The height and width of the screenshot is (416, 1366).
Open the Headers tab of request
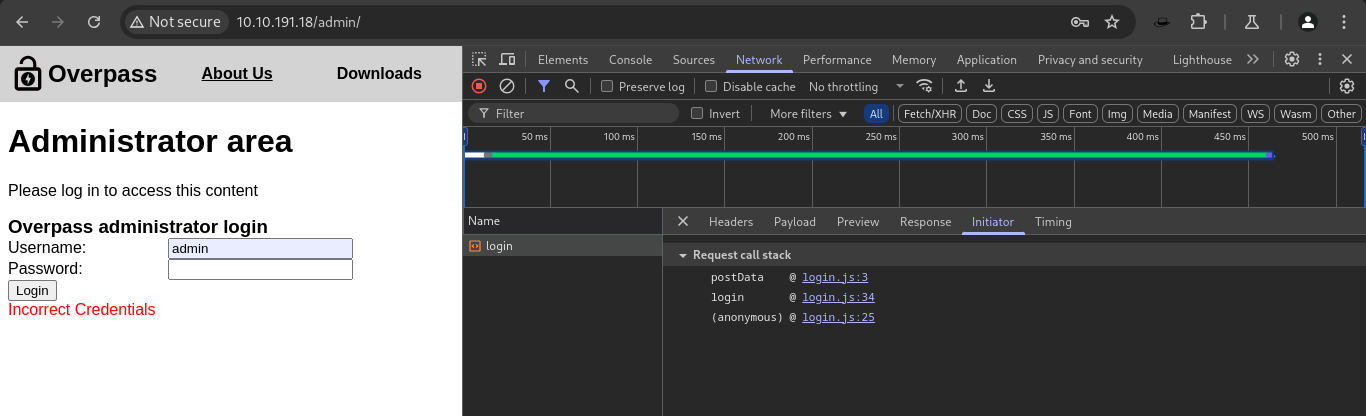point(730,222)
